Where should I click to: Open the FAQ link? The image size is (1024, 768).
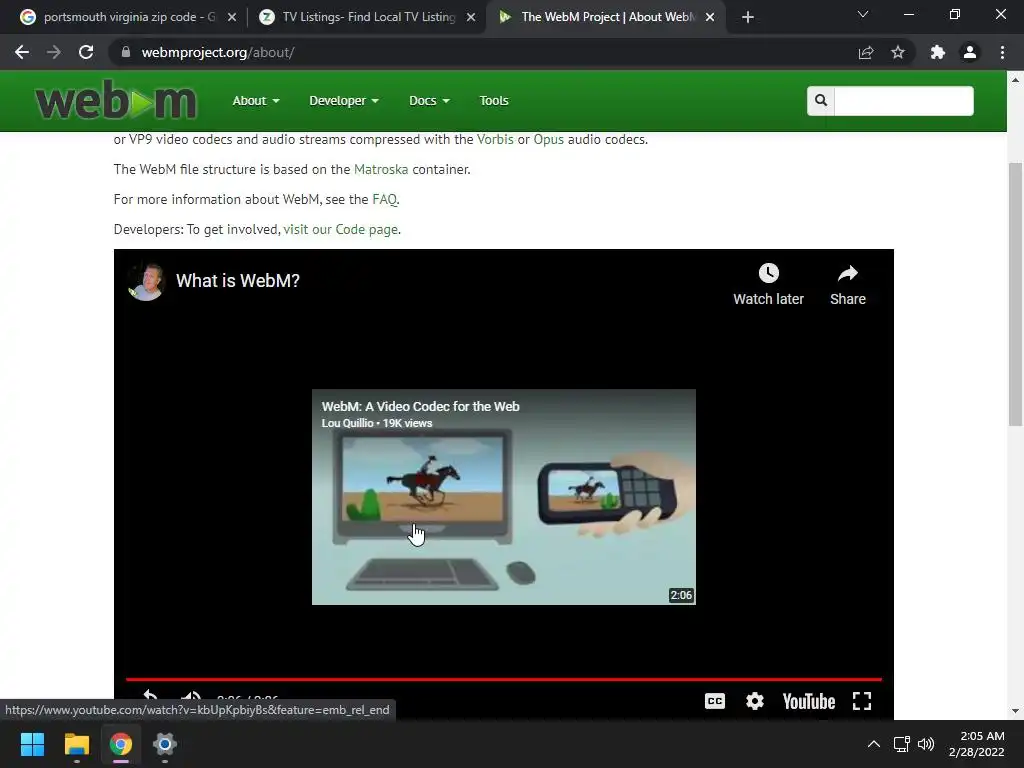(x=384, y=199)
